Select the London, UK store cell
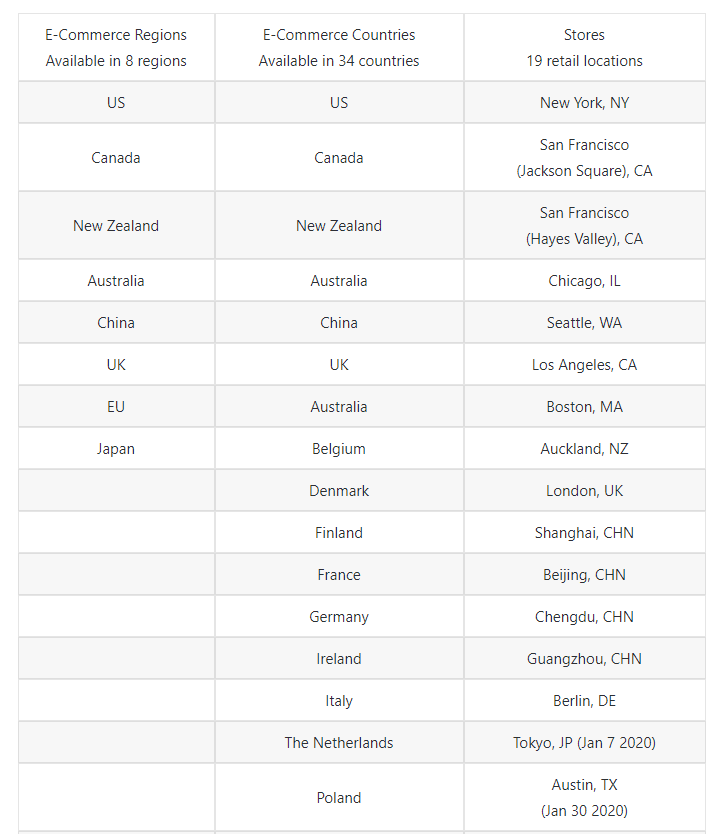This screenshot has height=834, width=723. (584, 491)
